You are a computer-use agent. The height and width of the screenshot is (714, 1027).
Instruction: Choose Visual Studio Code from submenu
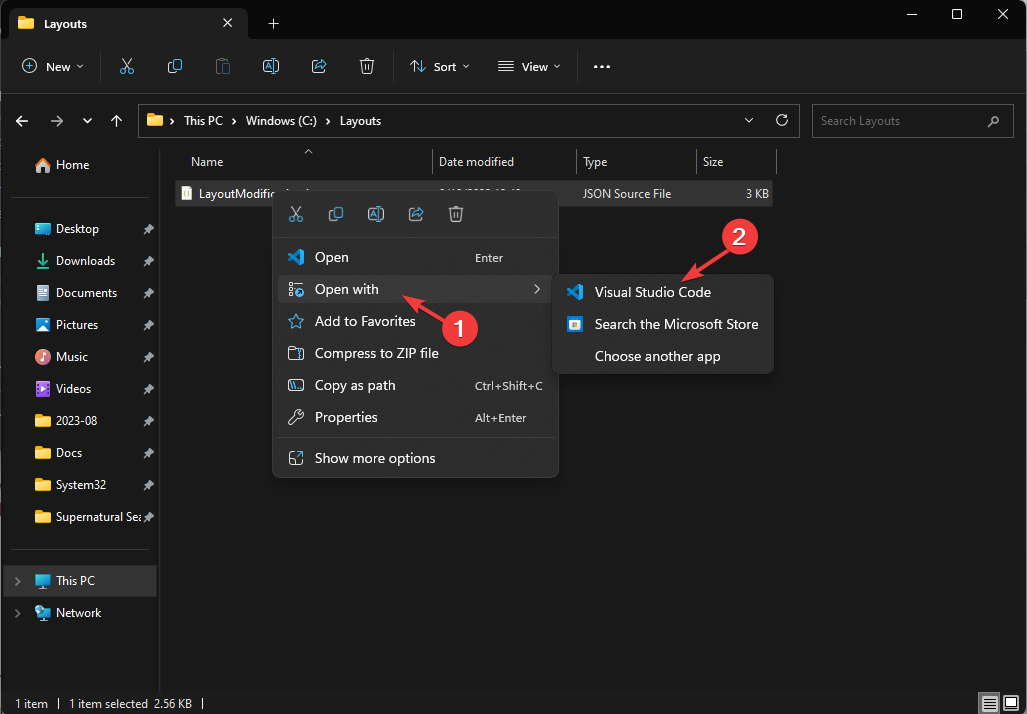652,292
